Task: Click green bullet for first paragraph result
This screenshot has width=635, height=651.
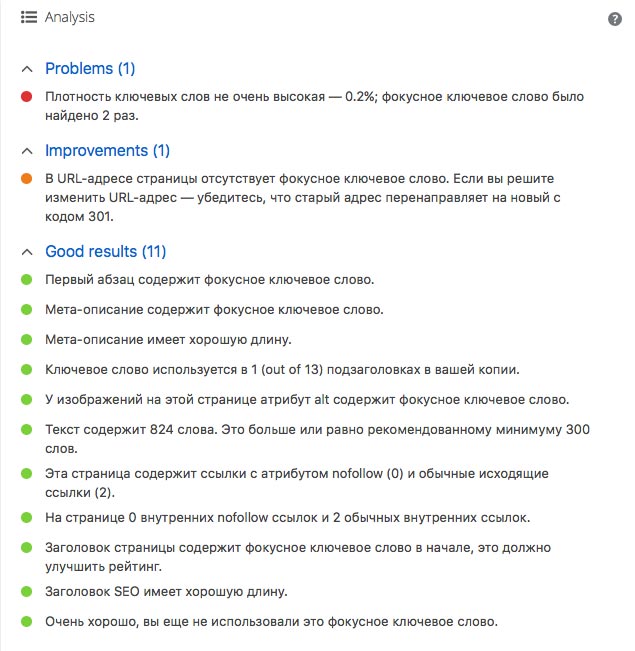Action: point(26,280)
